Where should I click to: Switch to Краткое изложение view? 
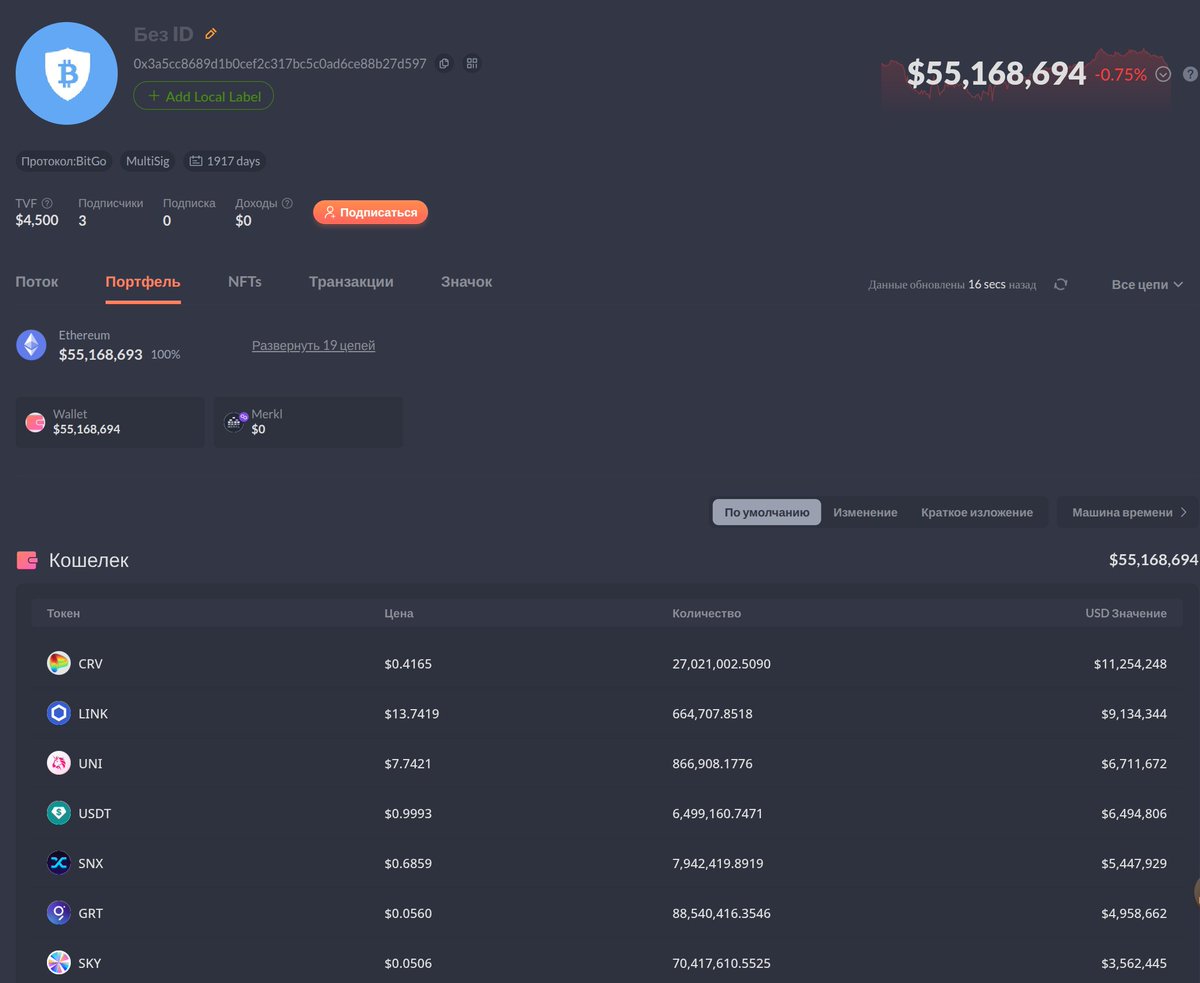click(x=977, y=512)
